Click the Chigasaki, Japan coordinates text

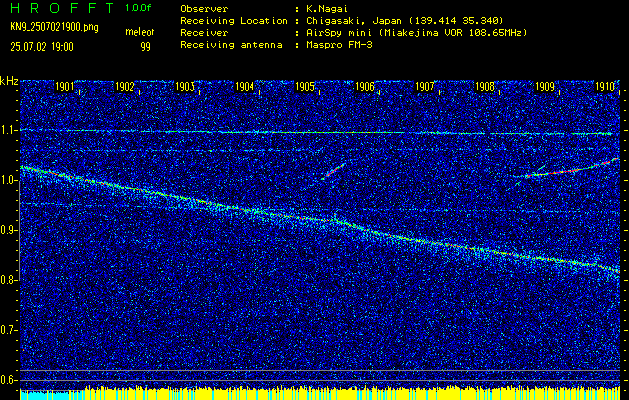point(405,21)
